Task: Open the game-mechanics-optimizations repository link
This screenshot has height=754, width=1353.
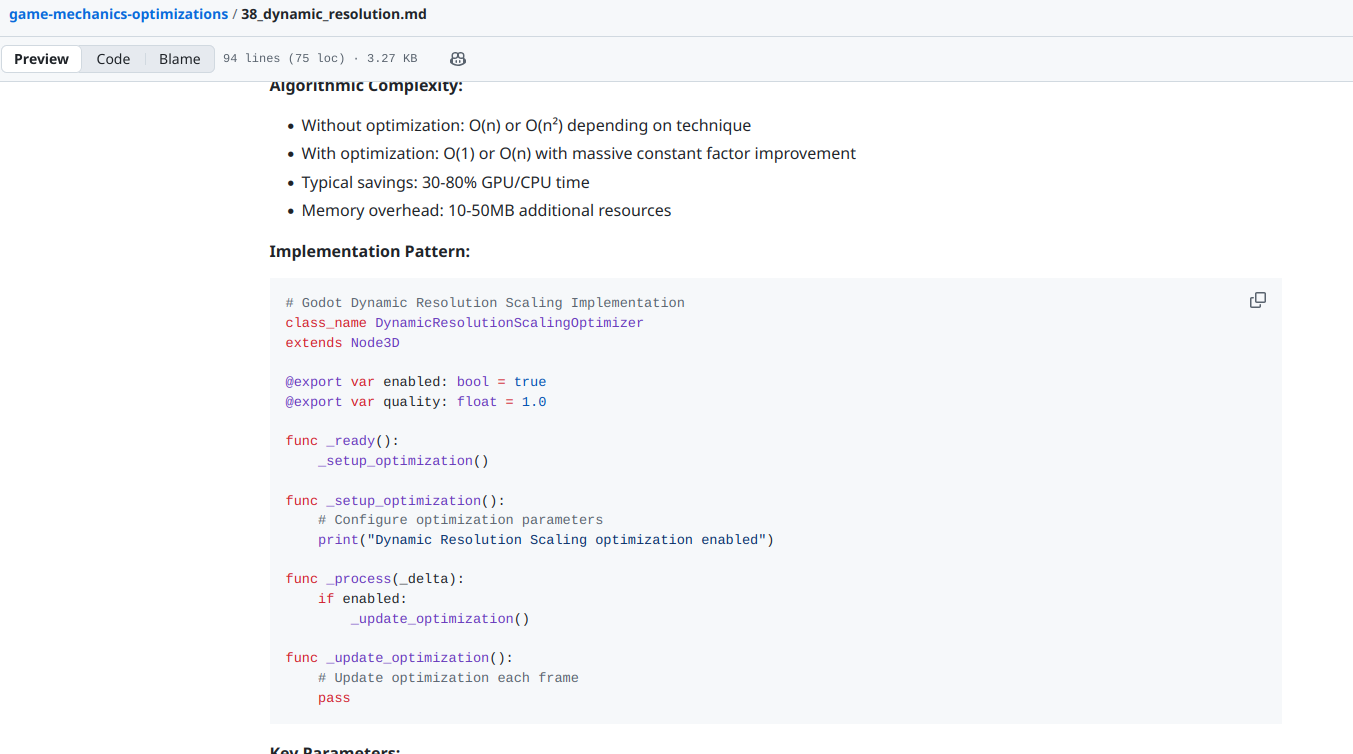Action: [118, 14]
